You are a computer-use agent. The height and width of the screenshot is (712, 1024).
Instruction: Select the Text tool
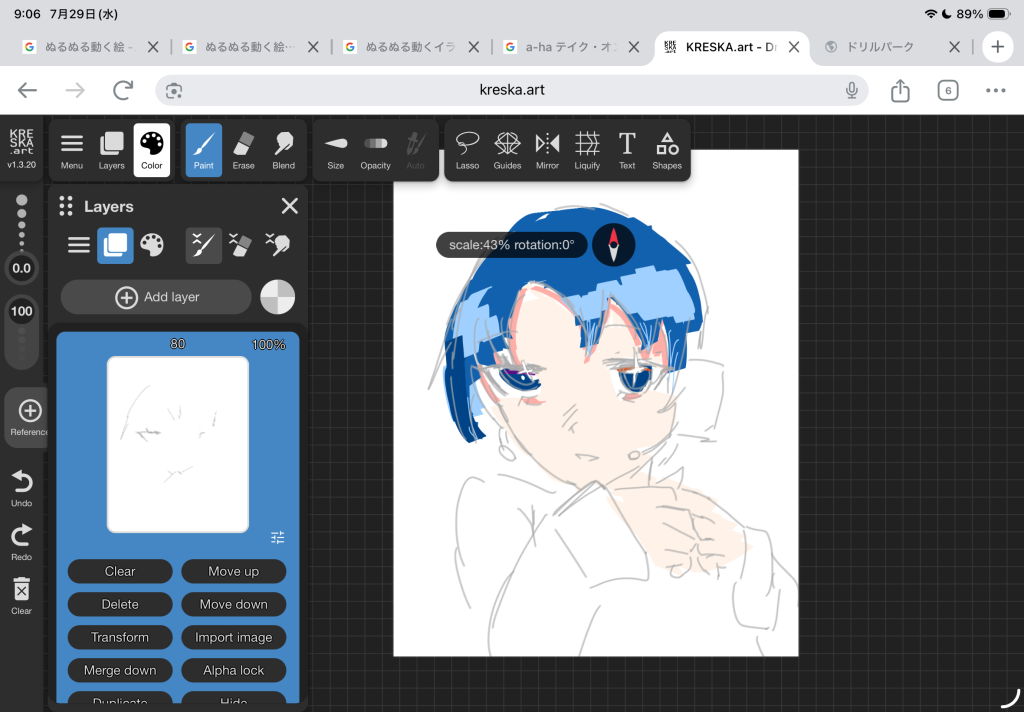627,150
